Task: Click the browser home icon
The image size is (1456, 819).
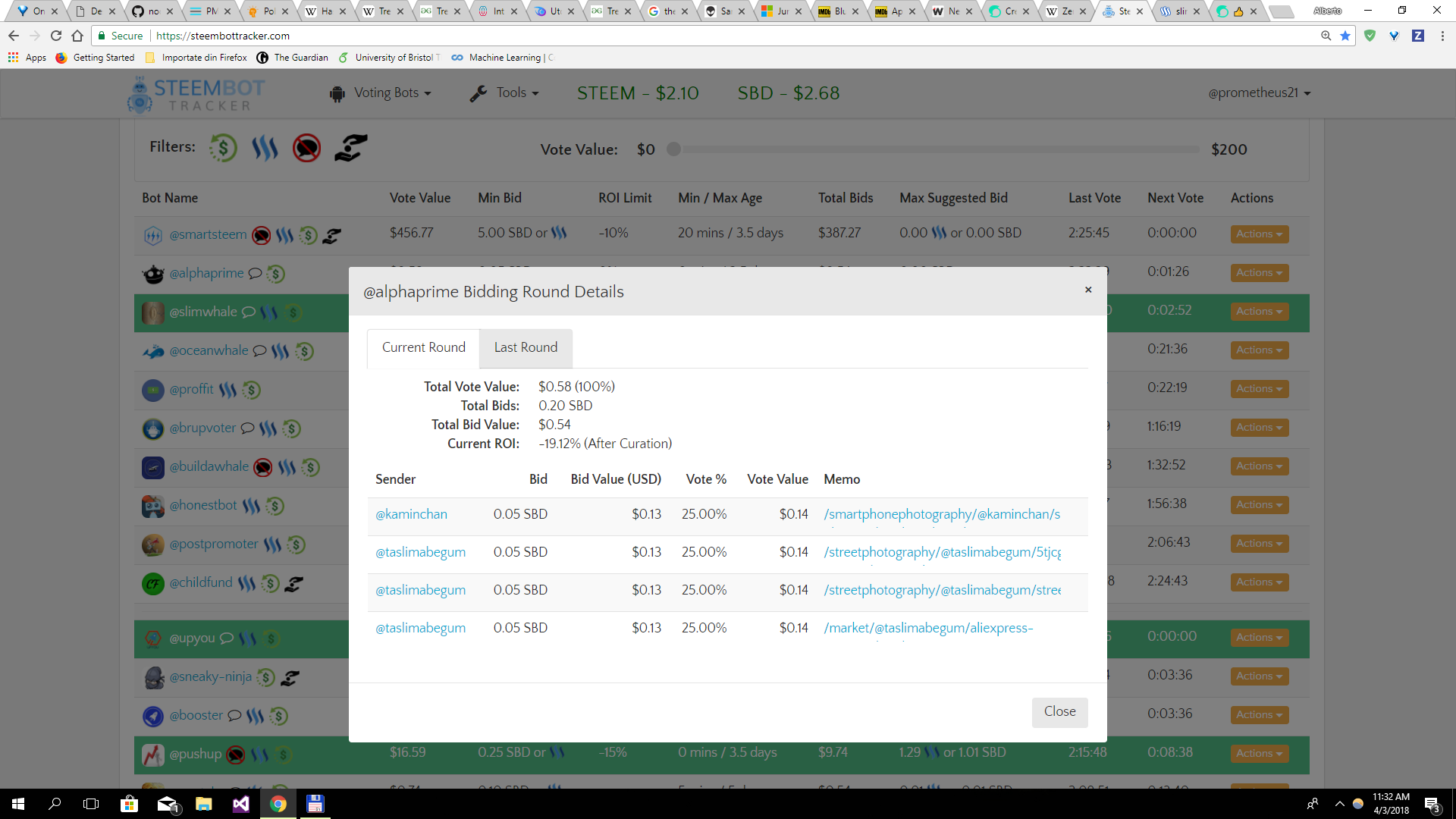Action: [x=77, y=36]
